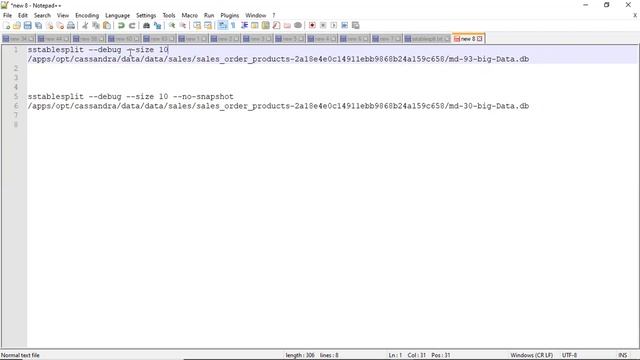The height and width of the screenshot is (360, 640).
Task: Switch to the new 7 tab
Action: (x=387, y=39)
